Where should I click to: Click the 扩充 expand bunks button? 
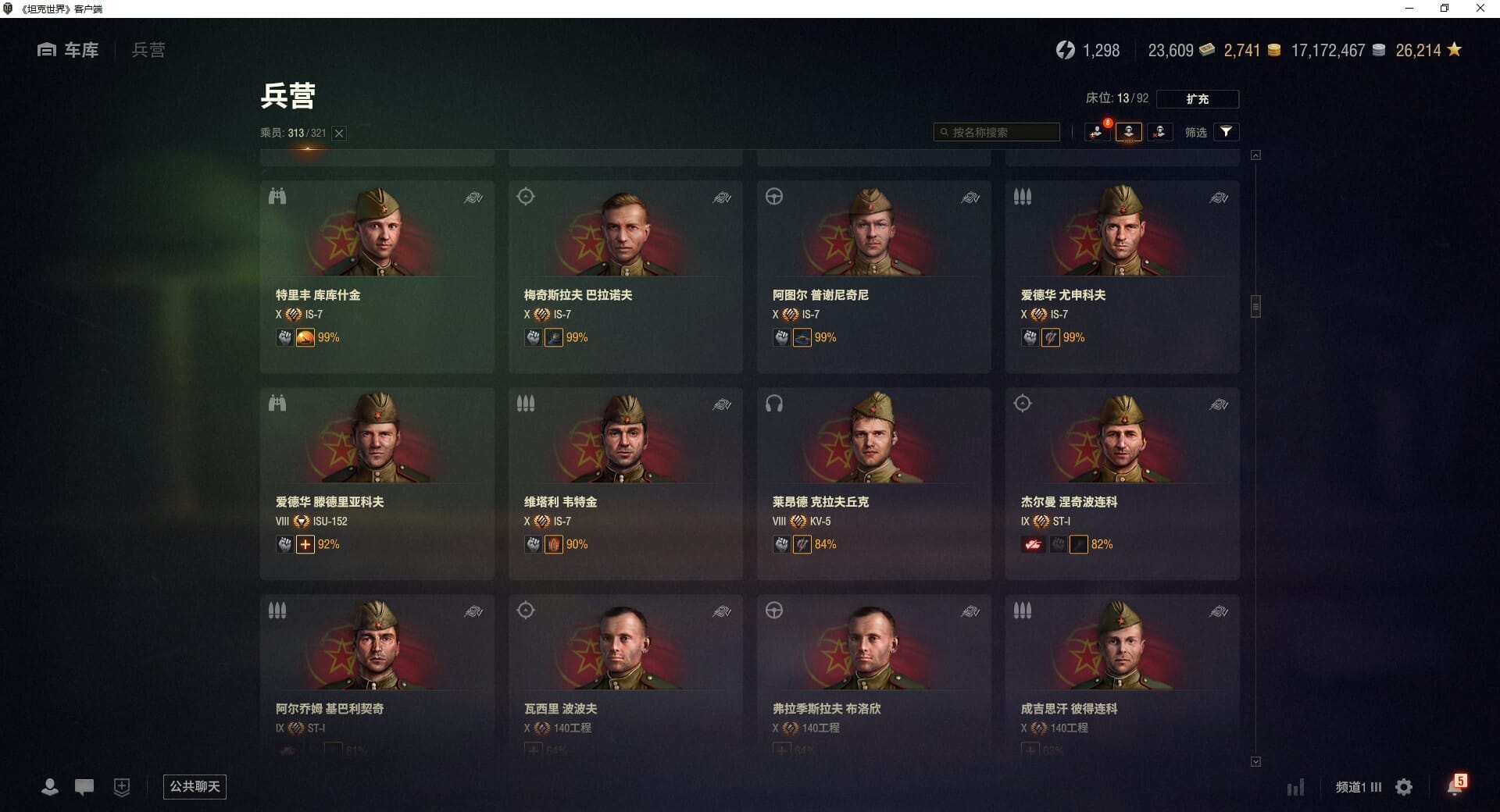point(1197,98)
